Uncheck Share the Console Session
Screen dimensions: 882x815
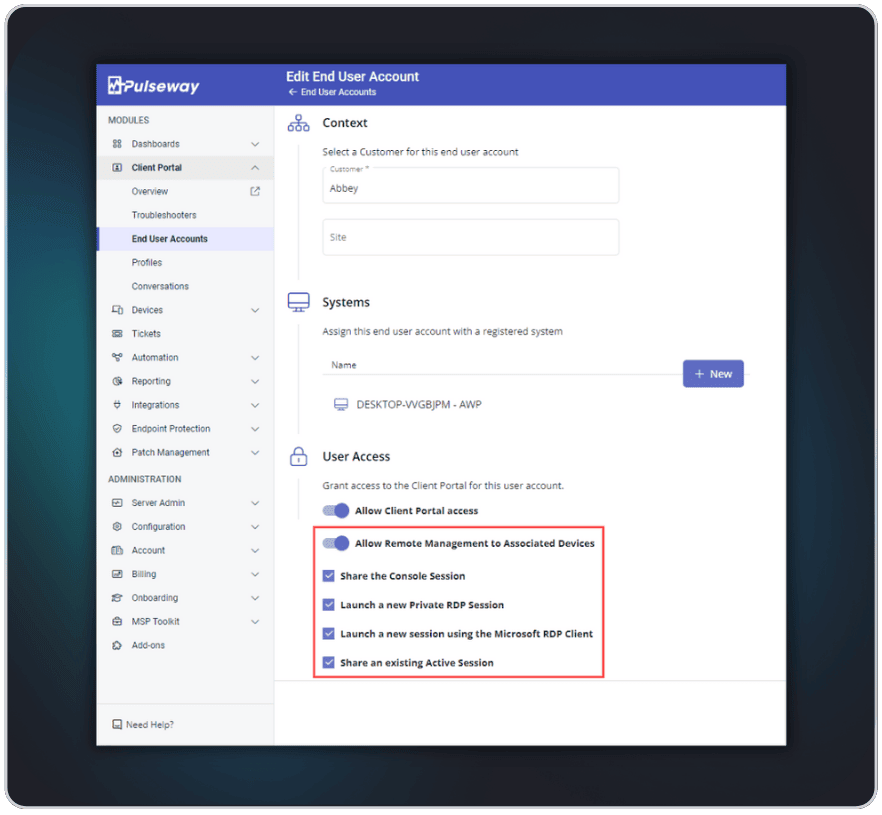point(330,576)
